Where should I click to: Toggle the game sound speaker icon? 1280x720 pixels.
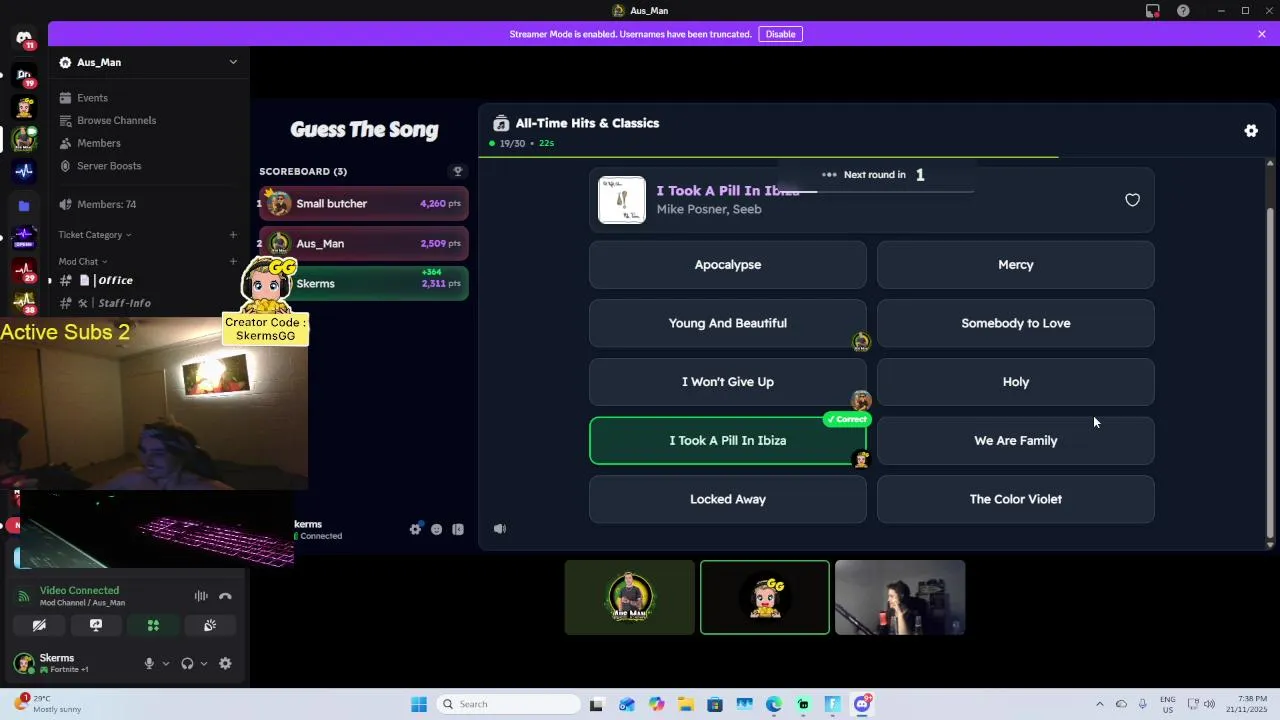tap(500, 529)
